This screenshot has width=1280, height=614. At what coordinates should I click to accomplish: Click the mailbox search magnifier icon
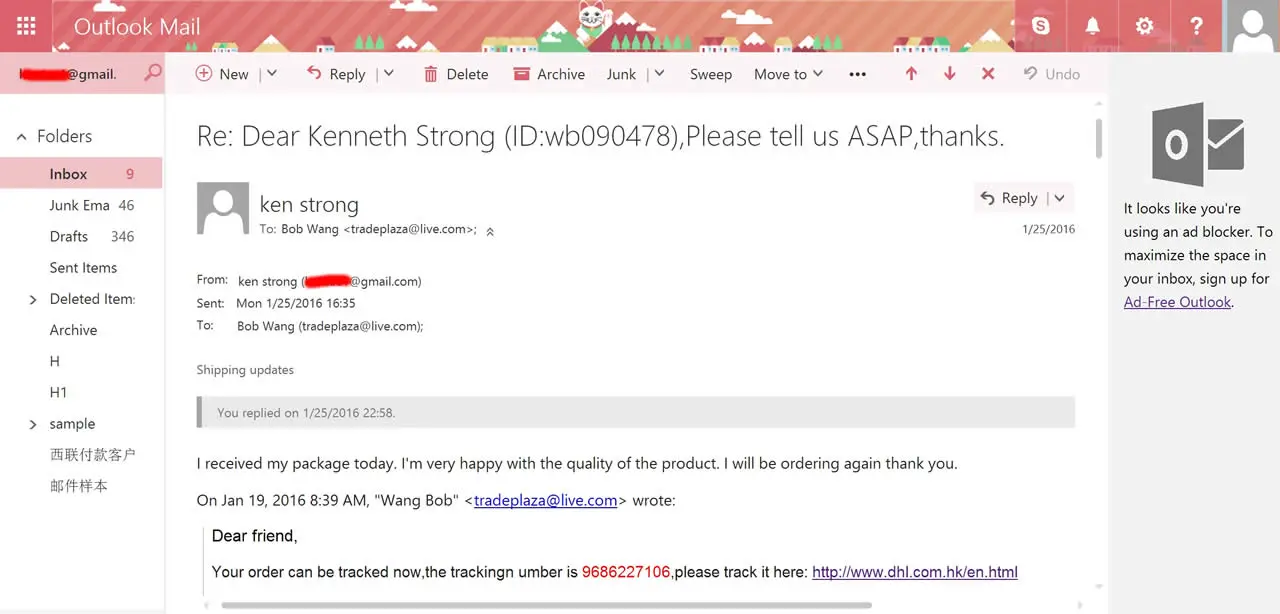(153, 73)
